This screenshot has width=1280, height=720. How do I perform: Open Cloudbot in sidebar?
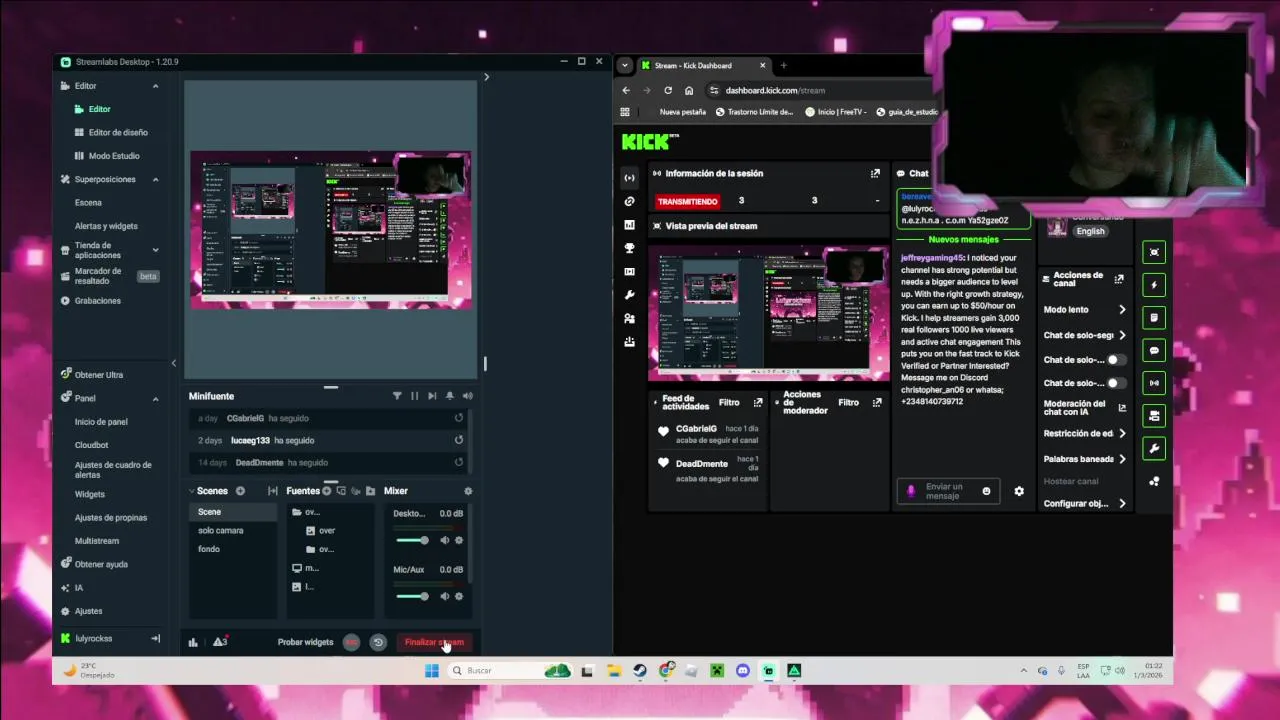coord(91,445)
